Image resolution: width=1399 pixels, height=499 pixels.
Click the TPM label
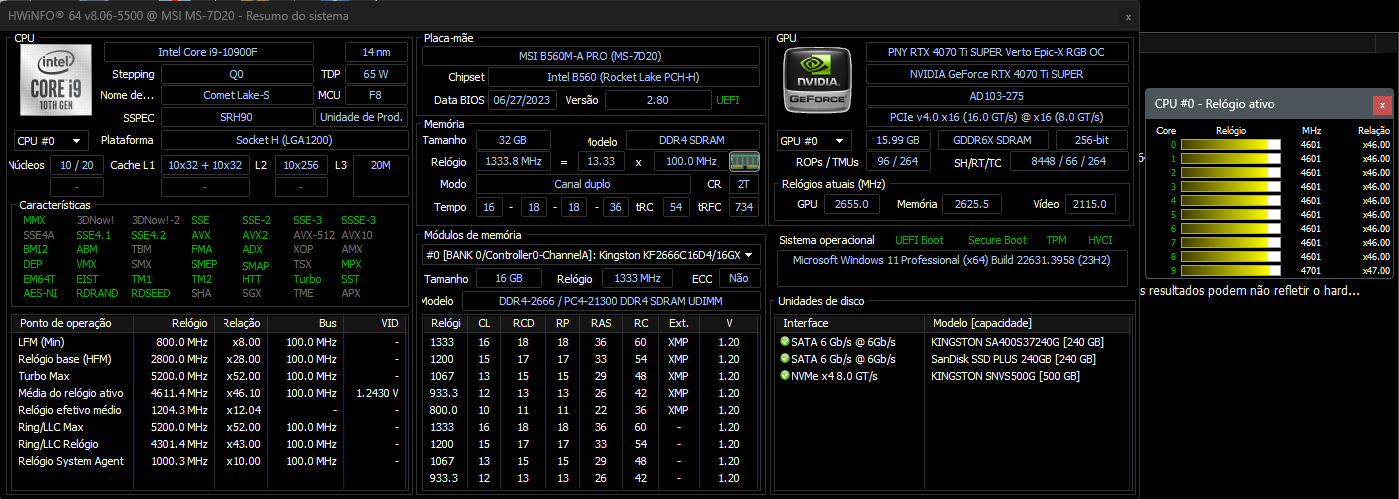(x=1056, y=240)
